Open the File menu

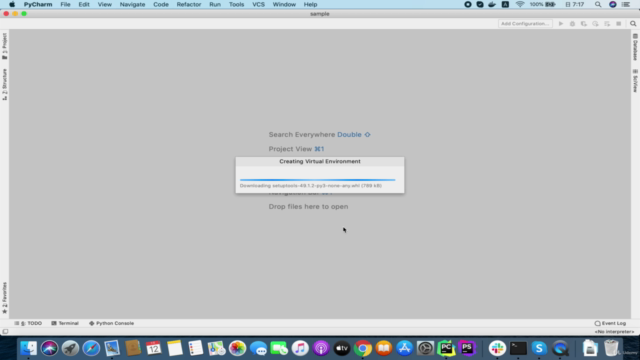click(x=65, y=4)
